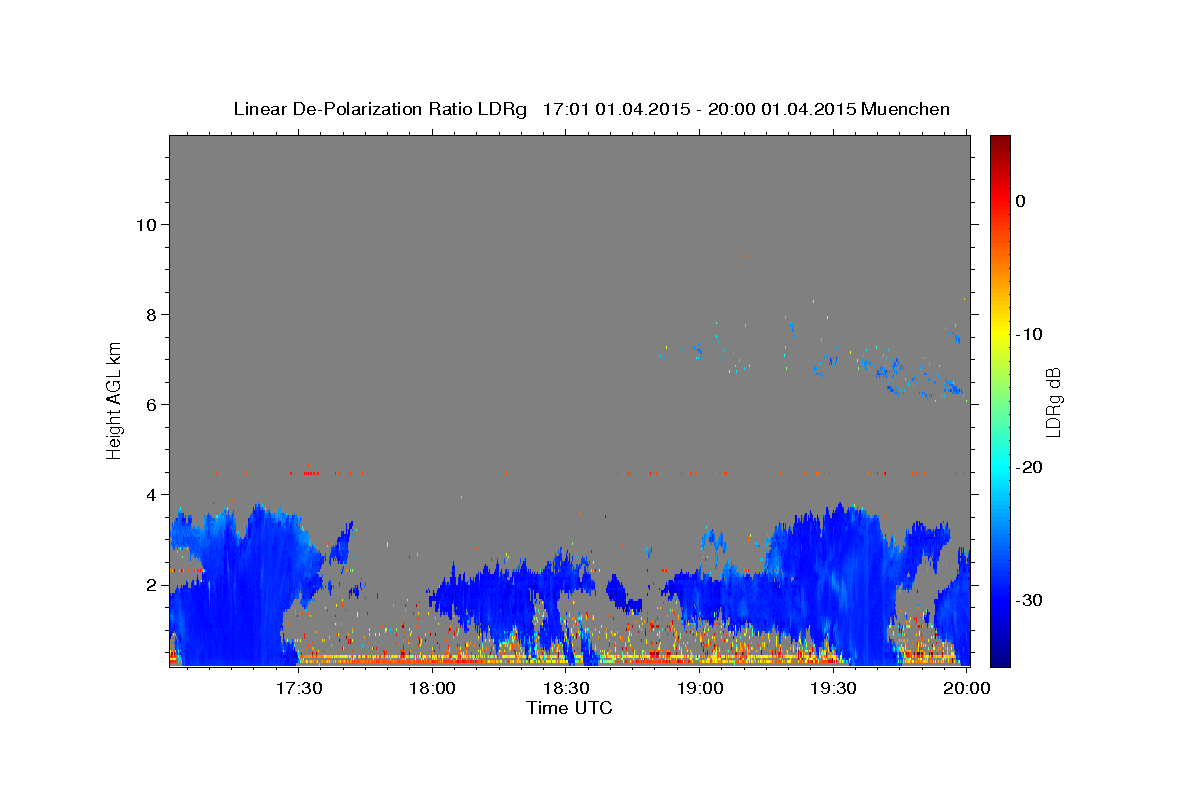Click the "Height AGL km" axis label
The height and width of the screenshot is (800, 1200).
(114, 400)
